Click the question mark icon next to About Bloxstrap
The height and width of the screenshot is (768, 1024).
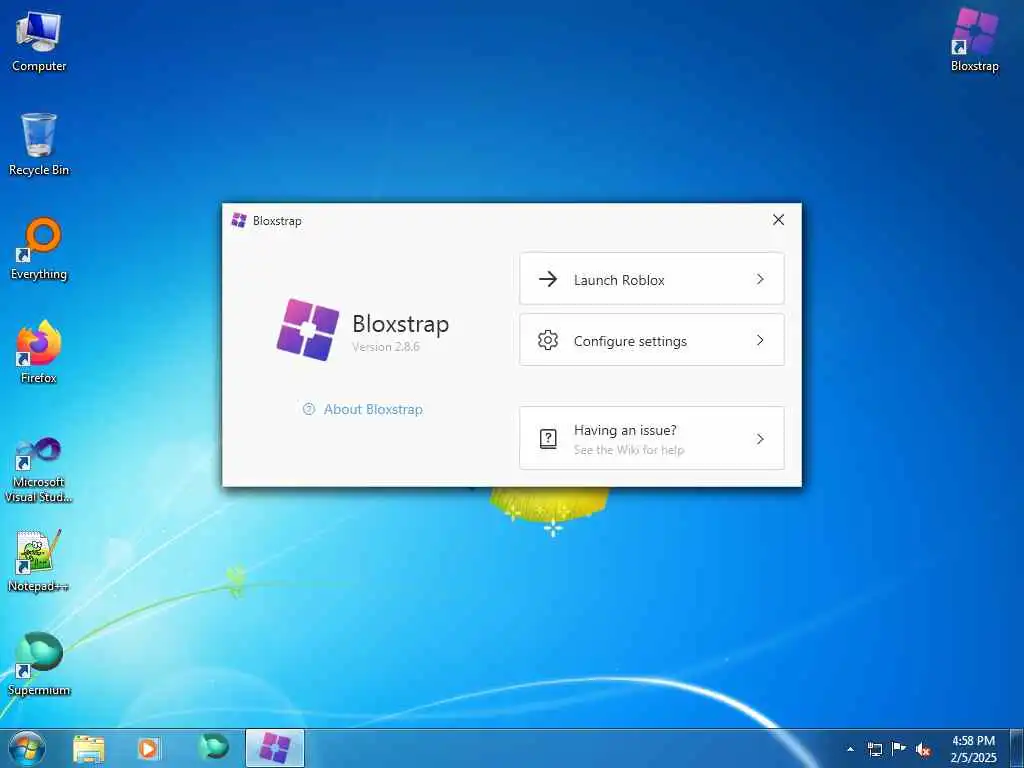point(309,409)
